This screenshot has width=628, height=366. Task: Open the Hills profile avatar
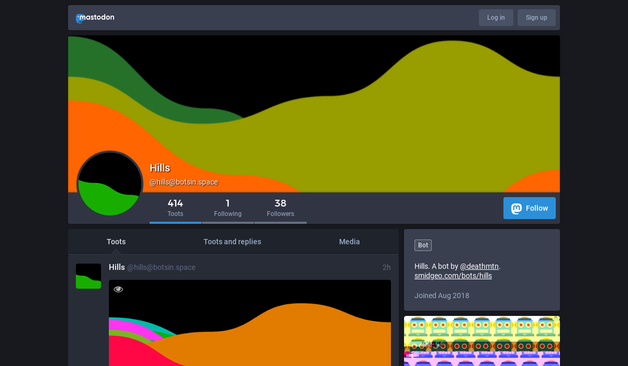(110, 184)
